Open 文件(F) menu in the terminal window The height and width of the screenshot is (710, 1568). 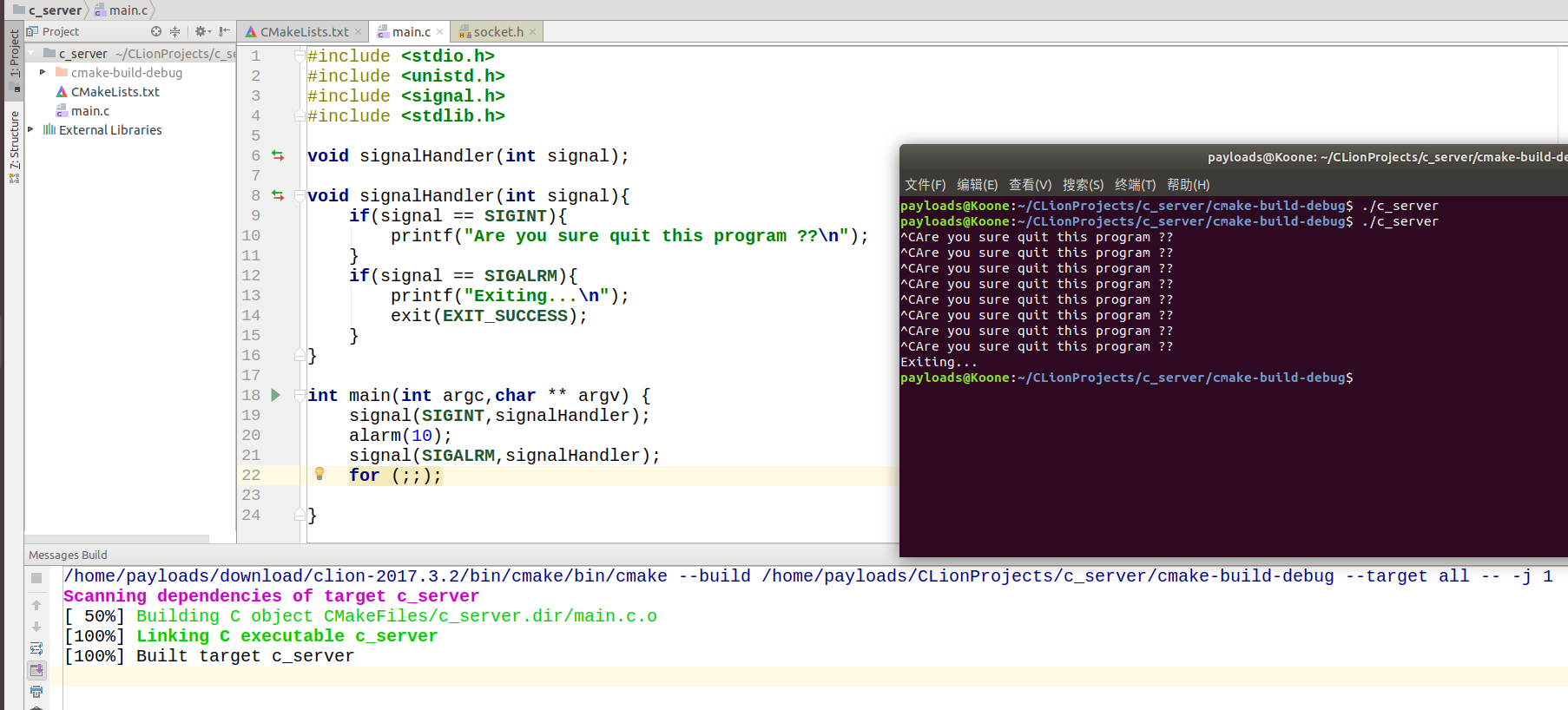coord(926,185)
